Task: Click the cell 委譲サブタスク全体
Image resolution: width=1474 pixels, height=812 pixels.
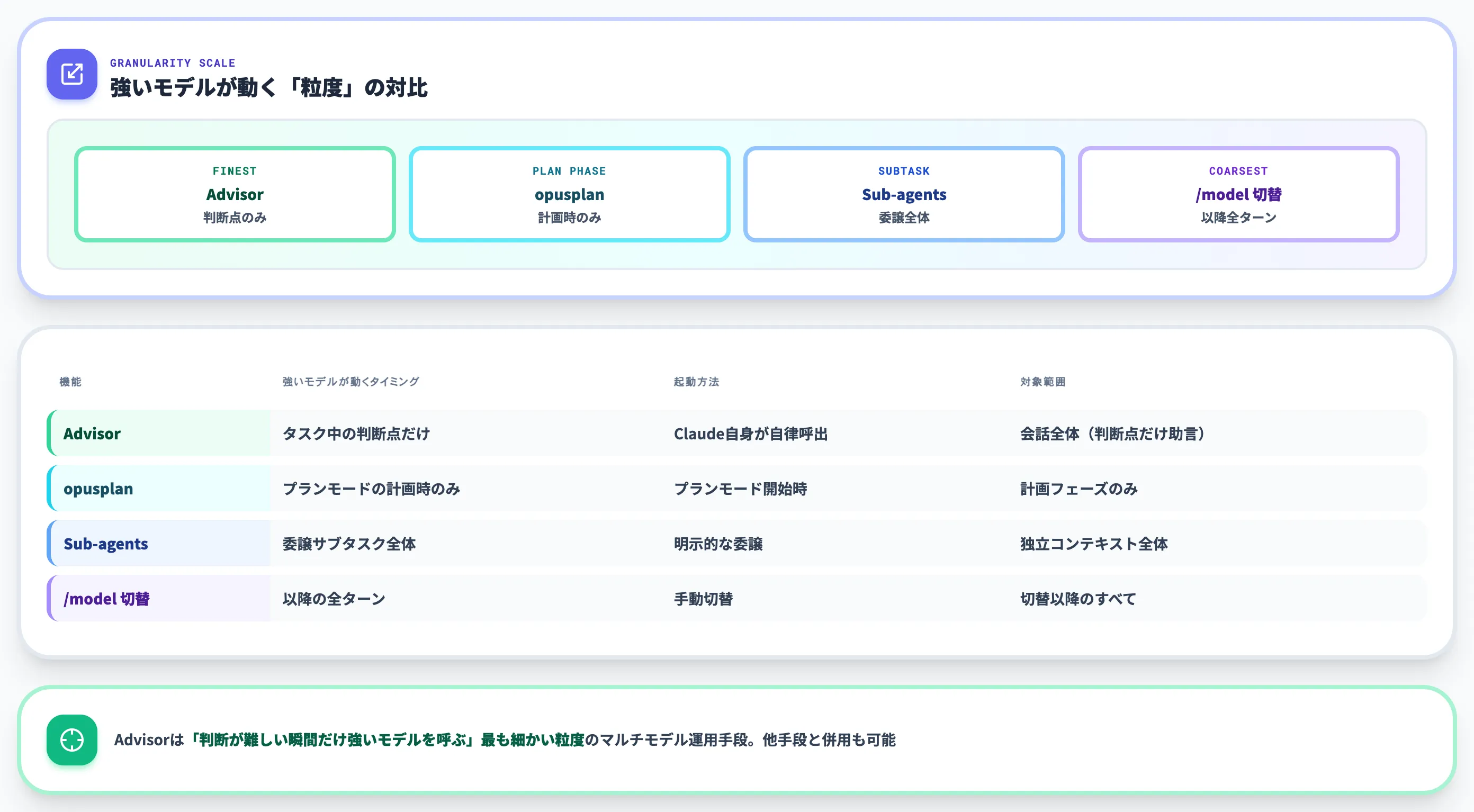Action: [349, 543]
